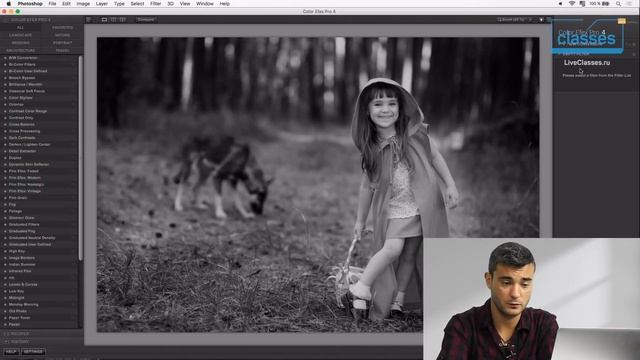The width and height of the screenshot is (640, 360).
Task: Switch to ARCHITECTURE filter category
Action: click(20, 51)
